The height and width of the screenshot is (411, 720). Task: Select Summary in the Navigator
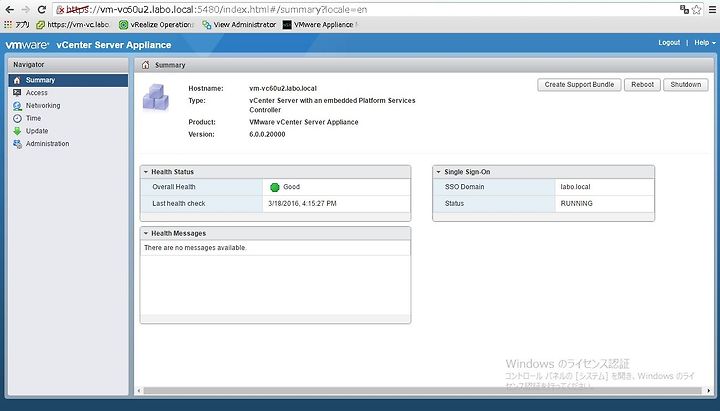(68, 80)
